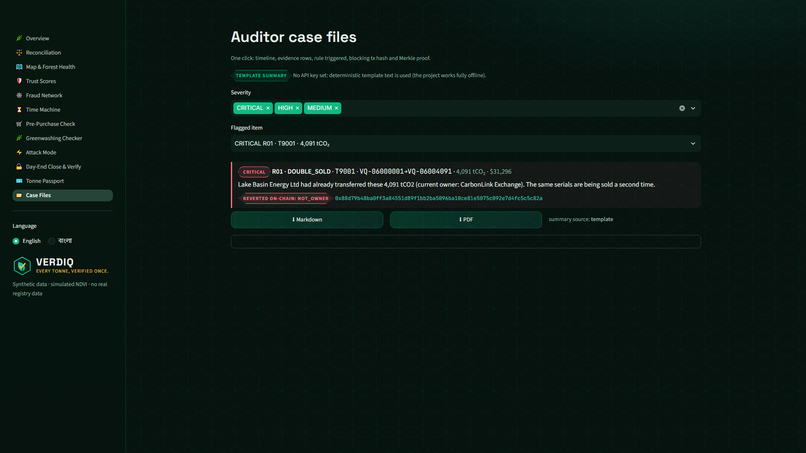Click the MEDIUM tag label
Screen dimensions: 806x453
point(319,108)
